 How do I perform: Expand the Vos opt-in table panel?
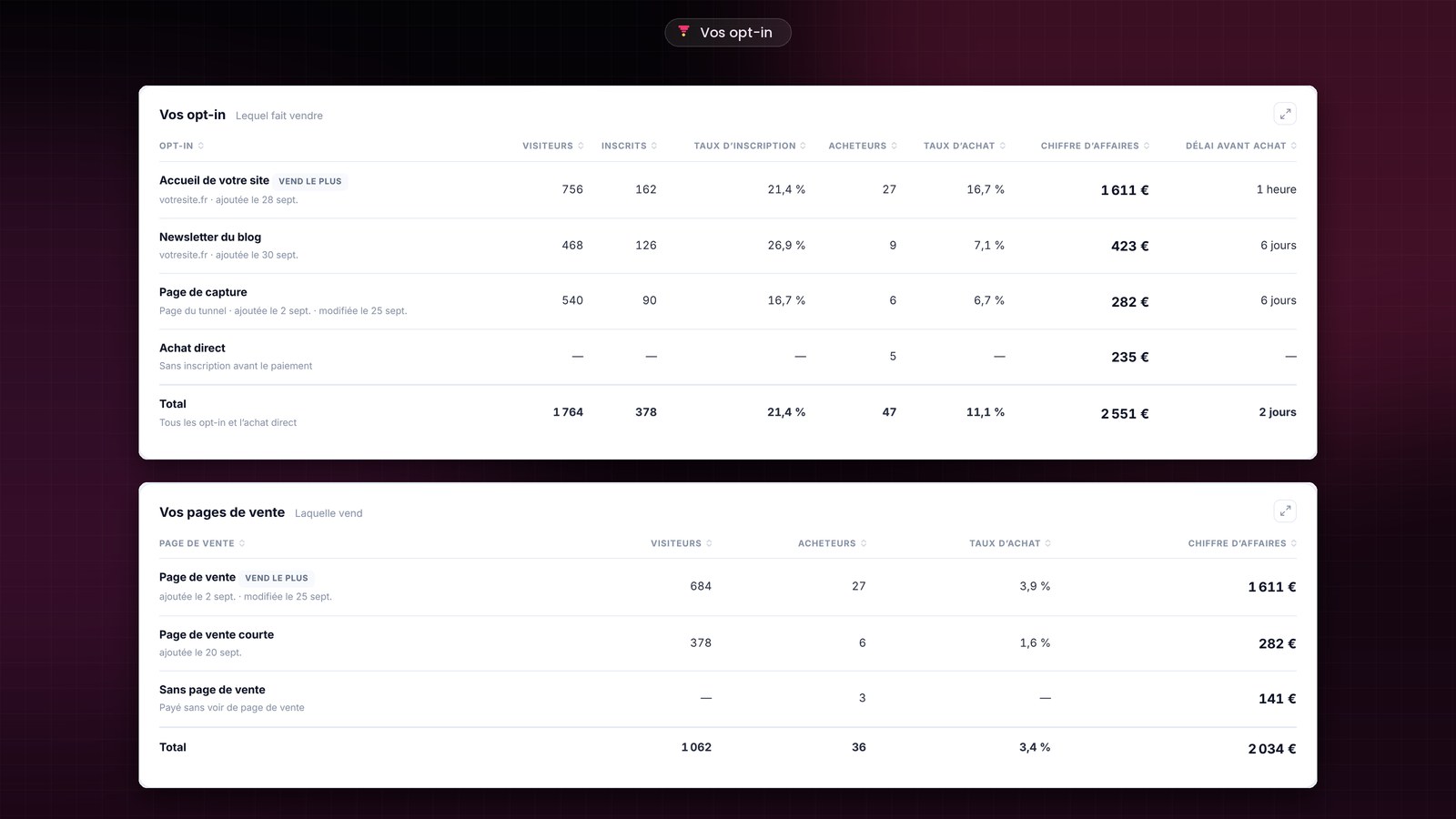1285,114
